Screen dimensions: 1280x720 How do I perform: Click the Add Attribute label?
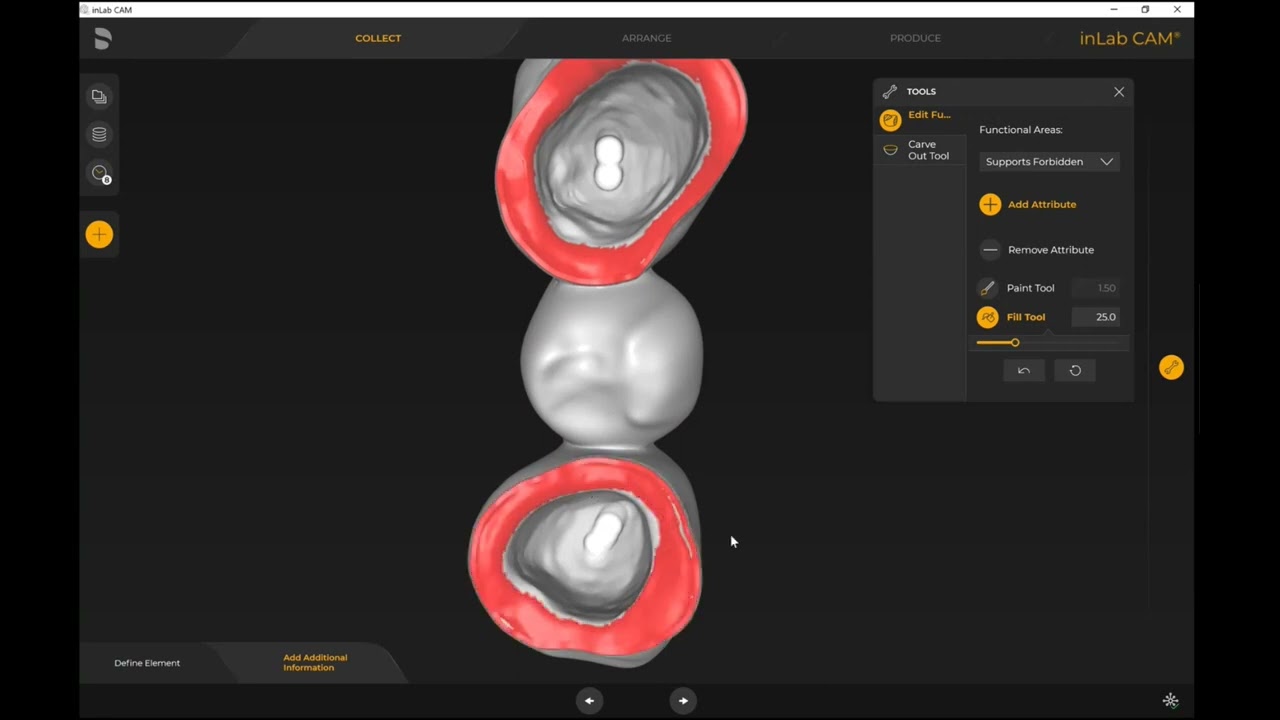click(1042, 204)
